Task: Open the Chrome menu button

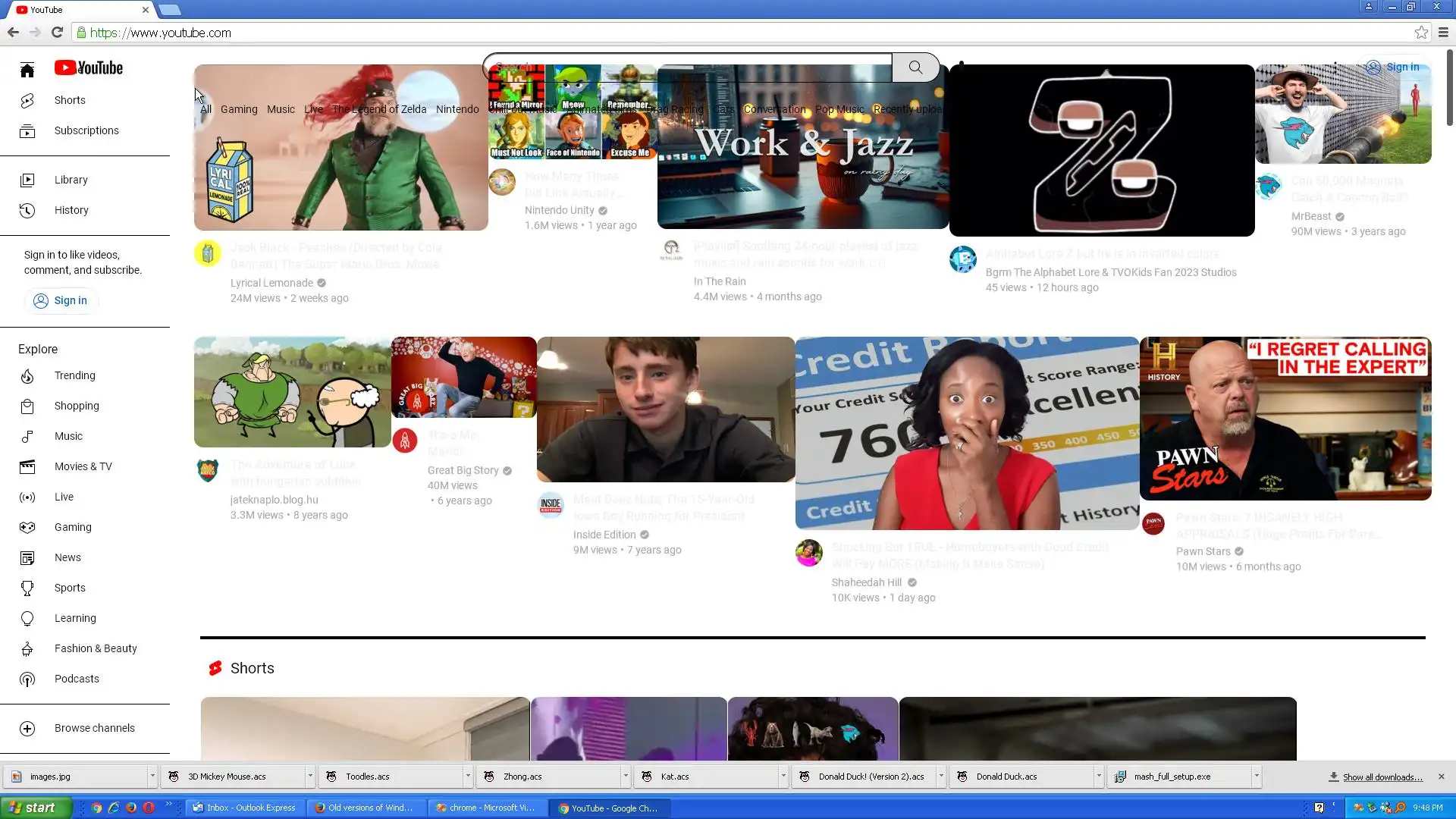Action: pyautogui.click(x=1443, y=32)
